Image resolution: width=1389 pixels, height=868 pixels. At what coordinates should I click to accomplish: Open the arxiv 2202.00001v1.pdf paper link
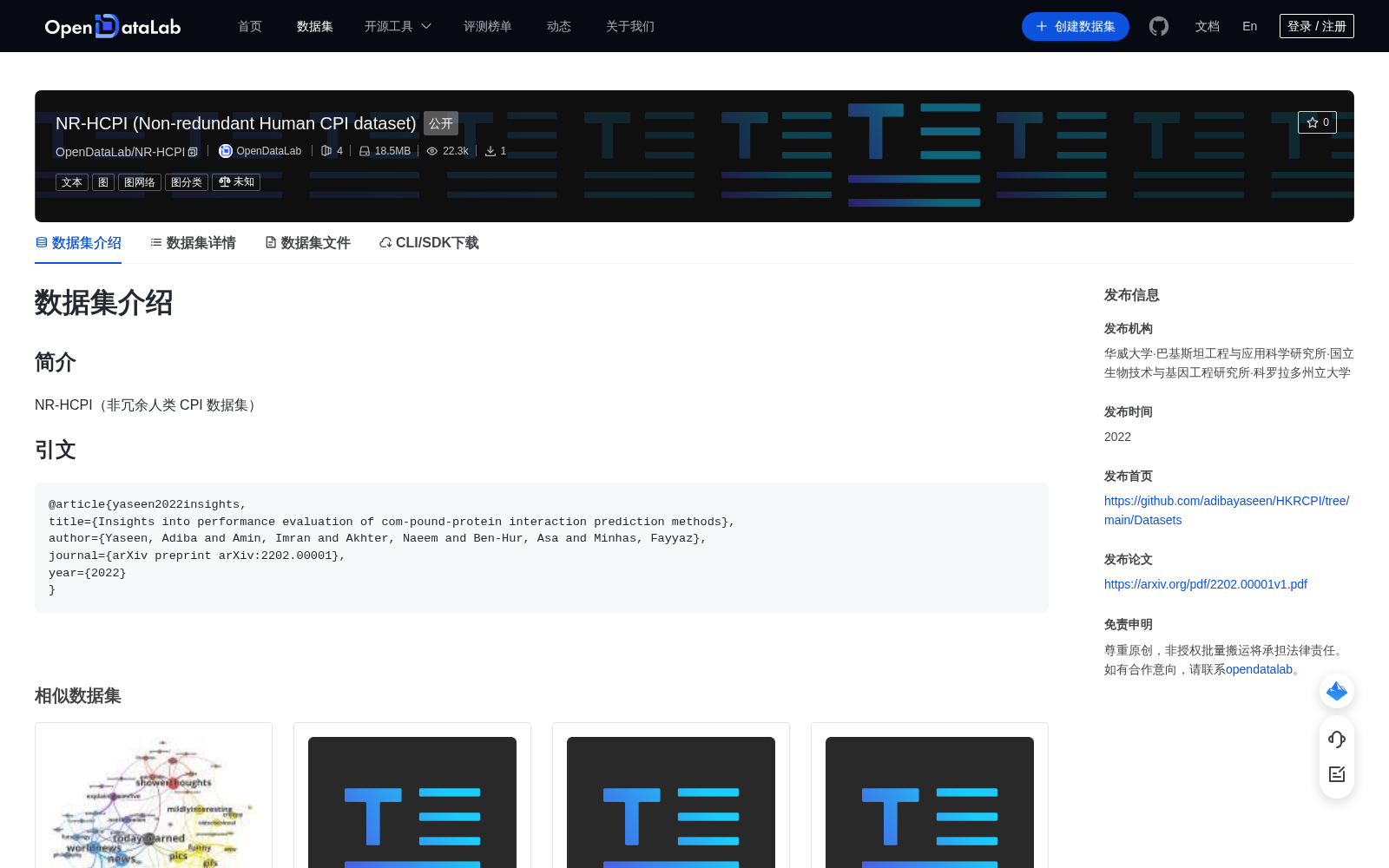1206,584
